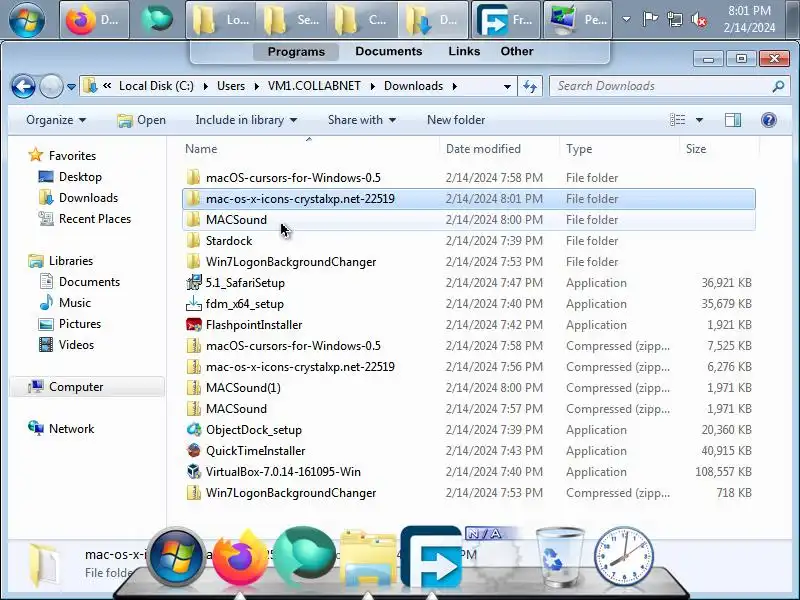Toggle the preview pane button
This screenshot has height=600, width=800.
coord(733,120)
